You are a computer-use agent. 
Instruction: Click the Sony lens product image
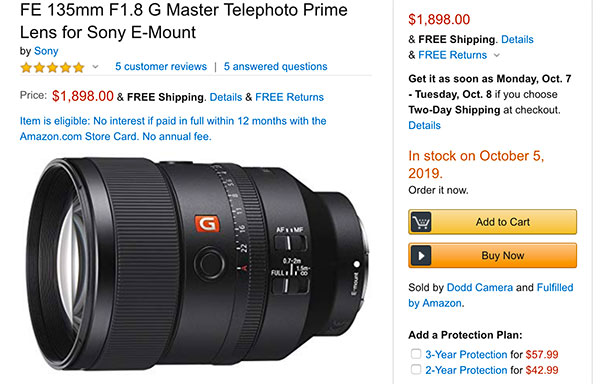[x=198, y=264]
